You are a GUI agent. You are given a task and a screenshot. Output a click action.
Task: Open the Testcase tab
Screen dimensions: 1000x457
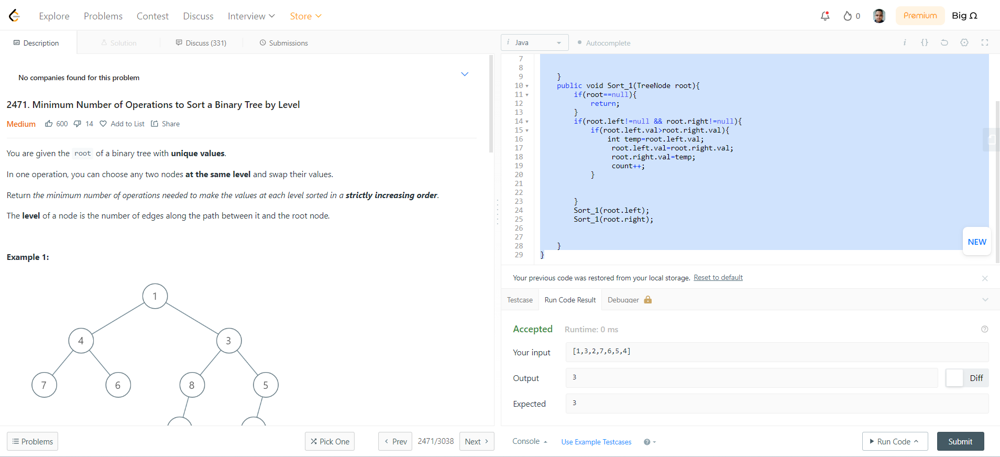point(520,300)
